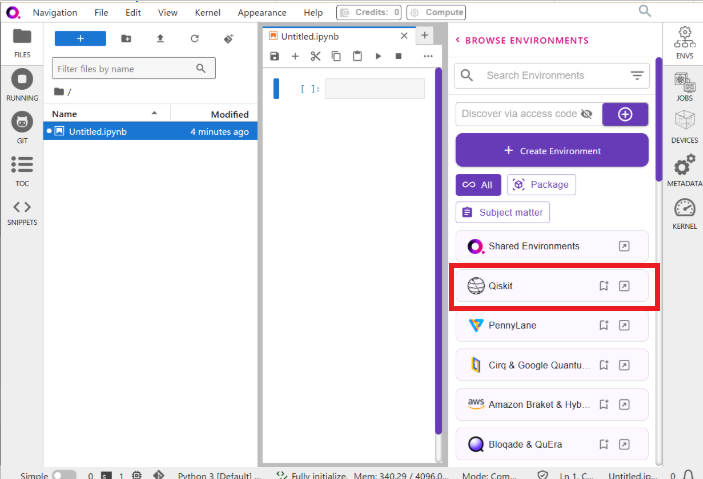
Task: Click the Search Environments input field
Action: tap(550, 76)
